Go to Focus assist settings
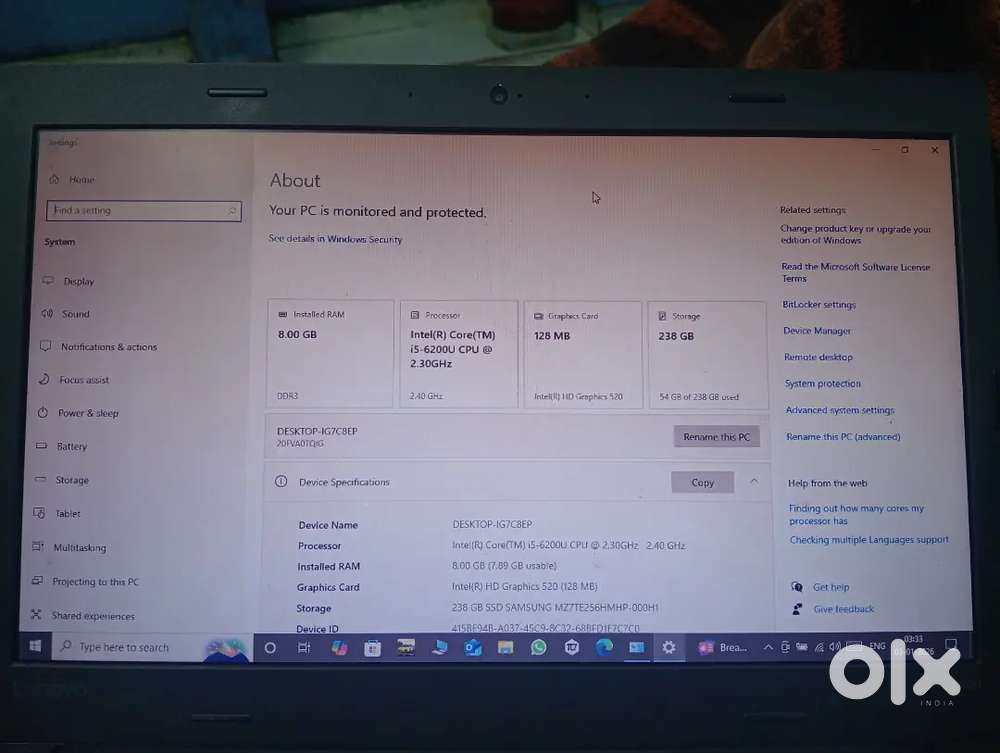 point(84,380)
